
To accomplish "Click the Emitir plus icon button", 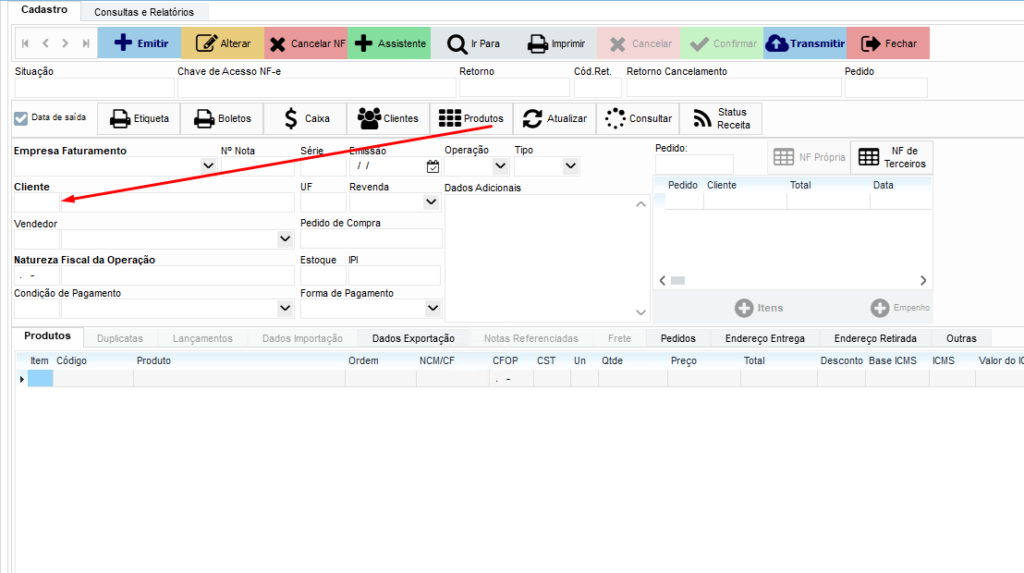I will (x=139, y=43).
